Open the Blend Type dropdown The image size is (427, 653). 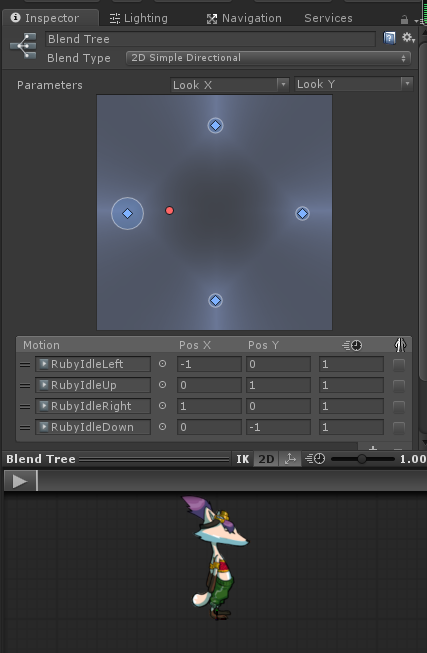tap(268, 58)
